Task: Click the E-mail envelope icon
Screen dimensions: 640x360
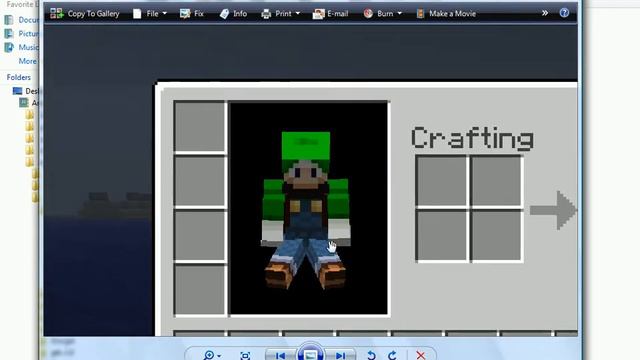Action: click(318, 14)
